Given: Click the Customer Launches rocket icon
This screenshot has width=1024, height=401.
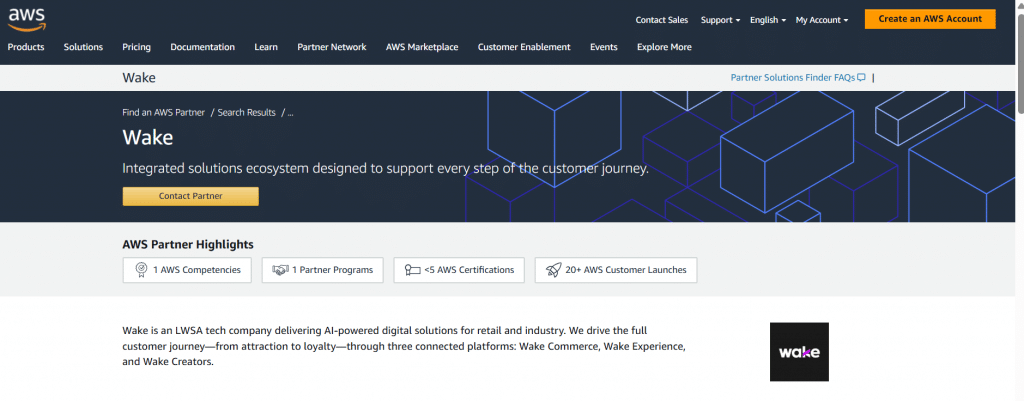Looking at the screenshot, I should click(554, 270).
